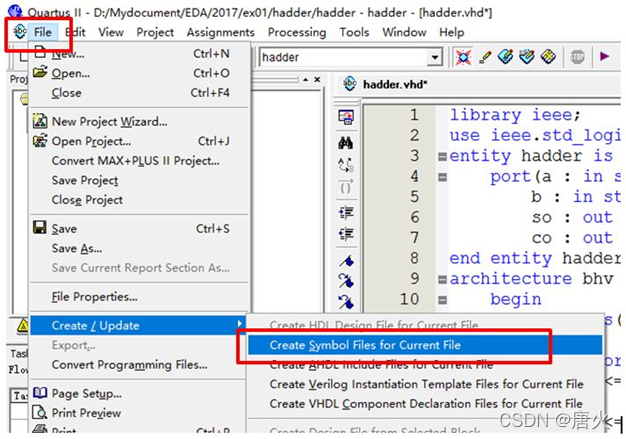Click Close Project menu entry
The height and width of the screenshot is (439, 626).
click(140, 200)
